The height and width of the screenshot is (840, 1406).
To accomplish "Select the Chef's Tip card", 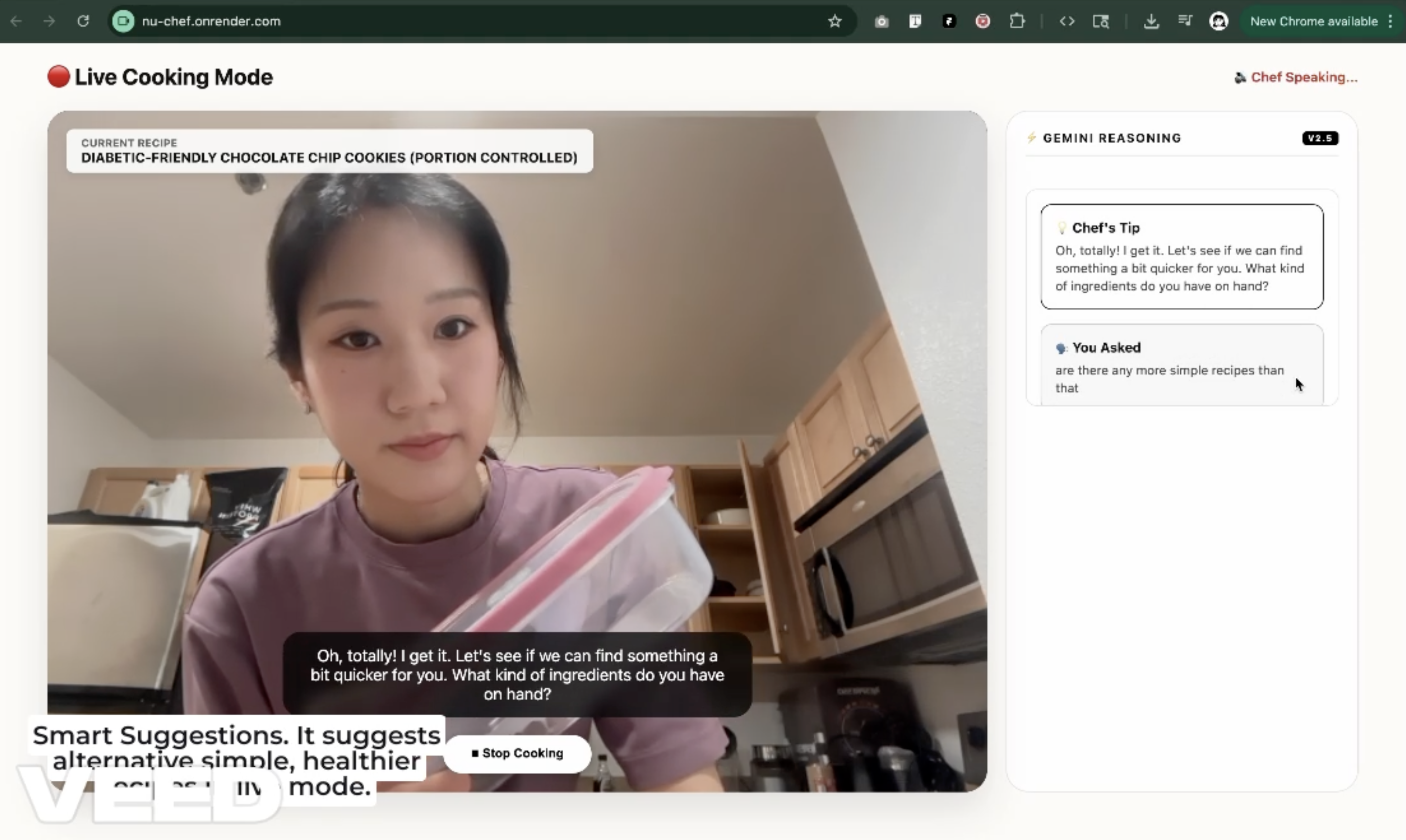I will [x=1181, y=256].
